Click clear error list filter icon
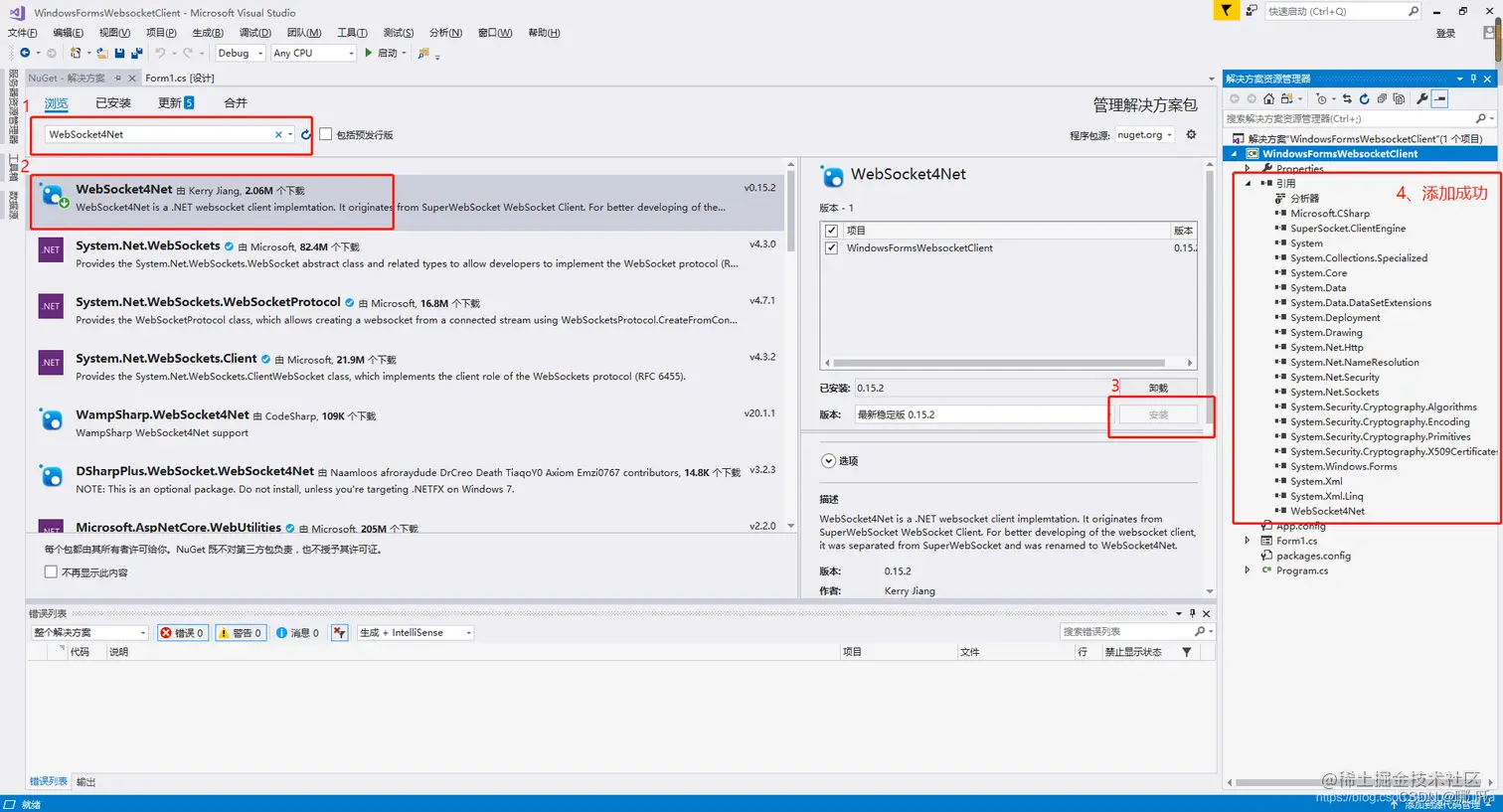The image size is (1503, 812). (x=340, y=632)
